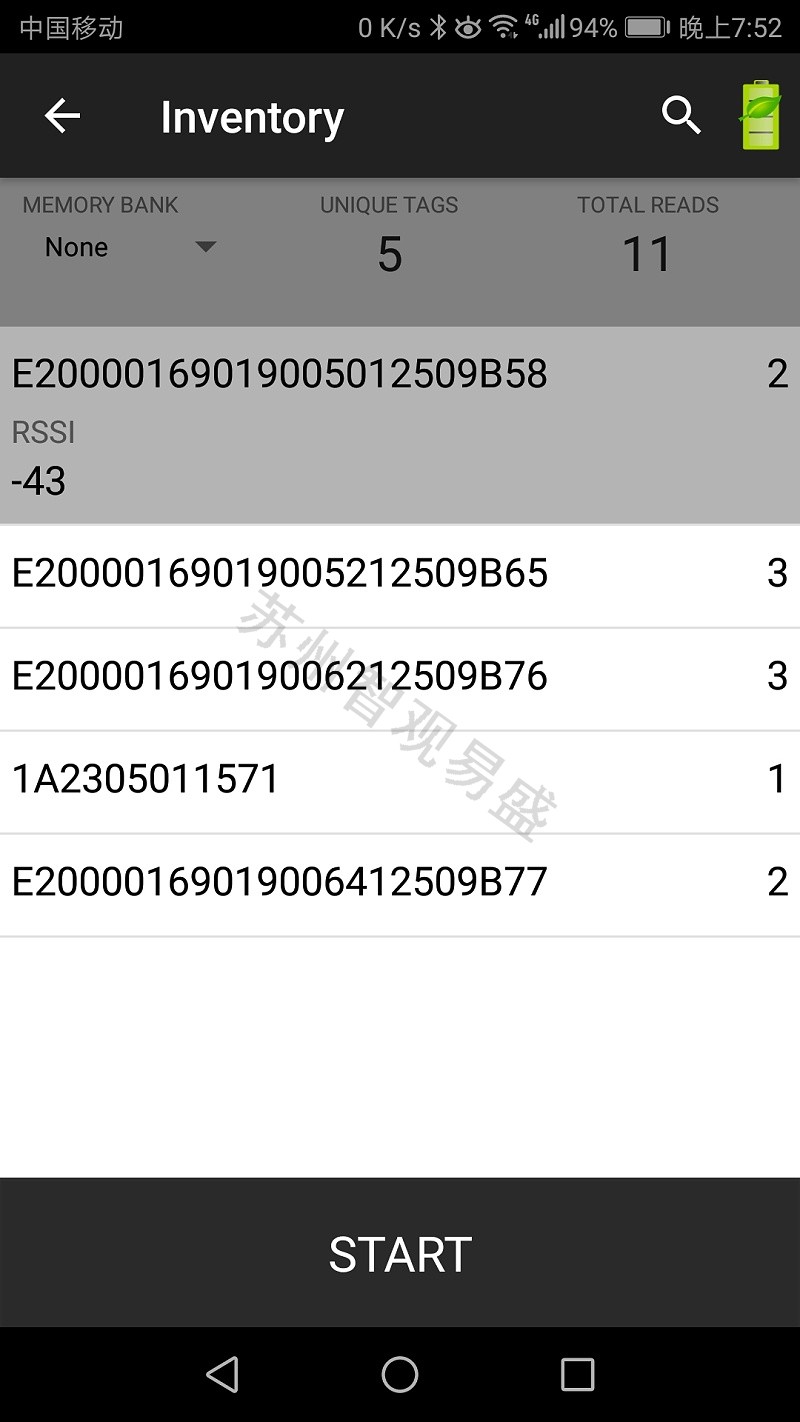Screen dimensions: 800x1422
Task: Expand the Memory Bank dropdown arrow
Action: (205, 247)
